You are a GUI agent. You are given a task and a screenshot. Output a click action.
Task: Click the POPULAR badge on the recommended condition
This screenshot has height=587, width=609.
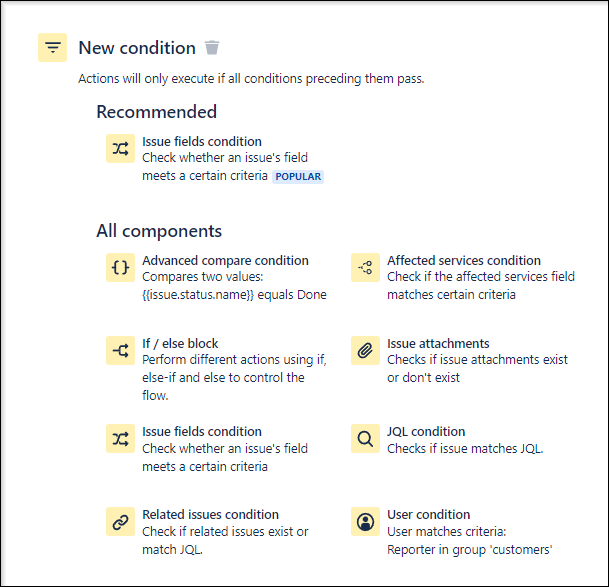point(298,176)
